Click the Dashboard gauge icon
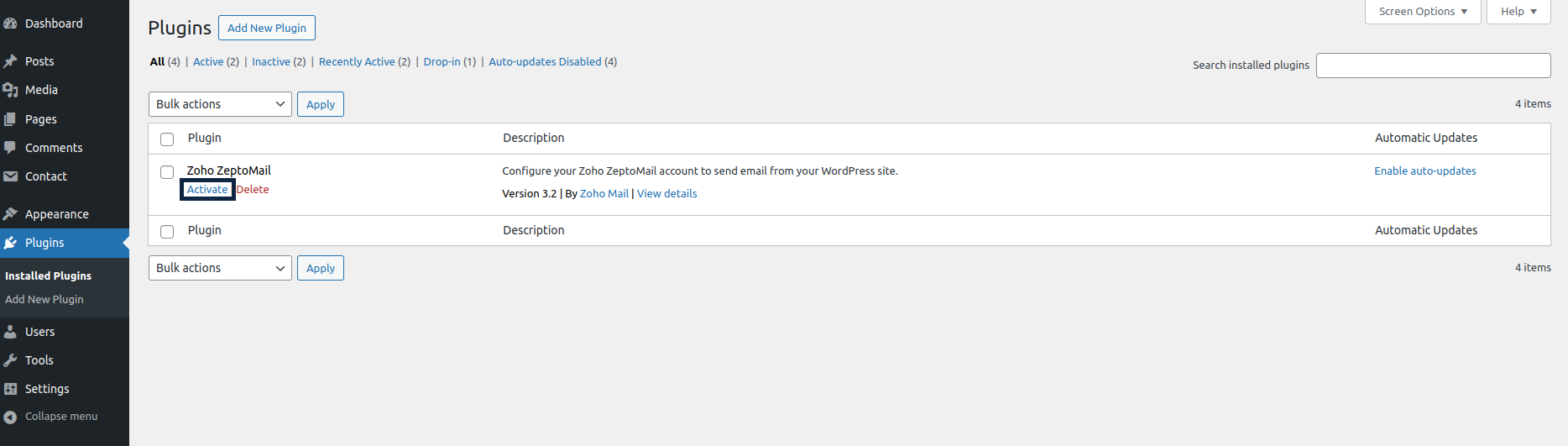This screenshot has width=1568, height=446. pyautogui.click(x=10, y=24)
